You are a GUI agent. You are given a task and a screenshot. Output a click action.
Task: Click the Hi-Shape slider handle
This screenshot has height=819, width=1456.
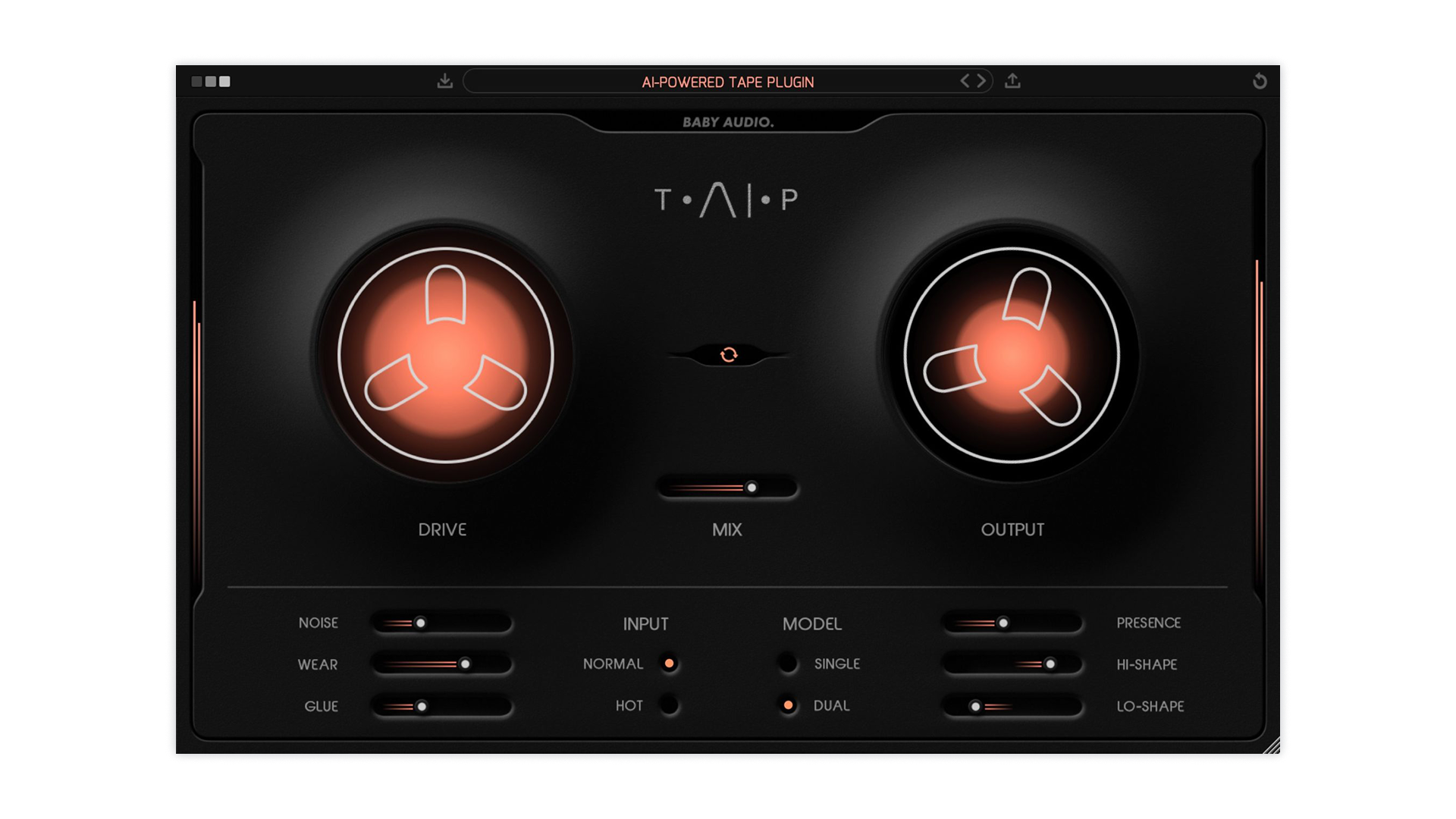(1050, 664)
